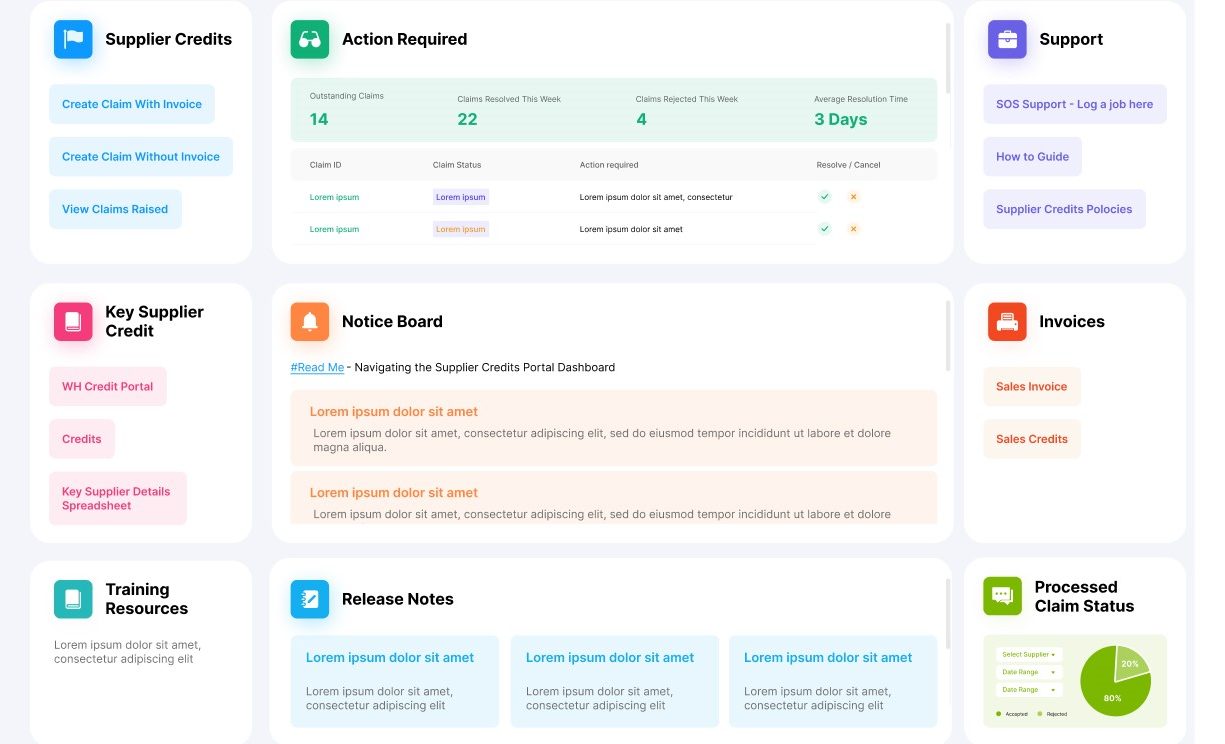Cancel the second claim with its orange X
The image size is (1225, 744).
853,229
